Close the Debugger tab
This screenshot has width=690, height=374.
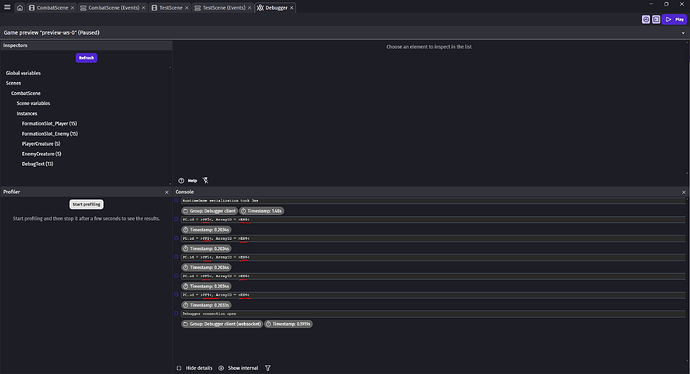[x=291, y=8]
